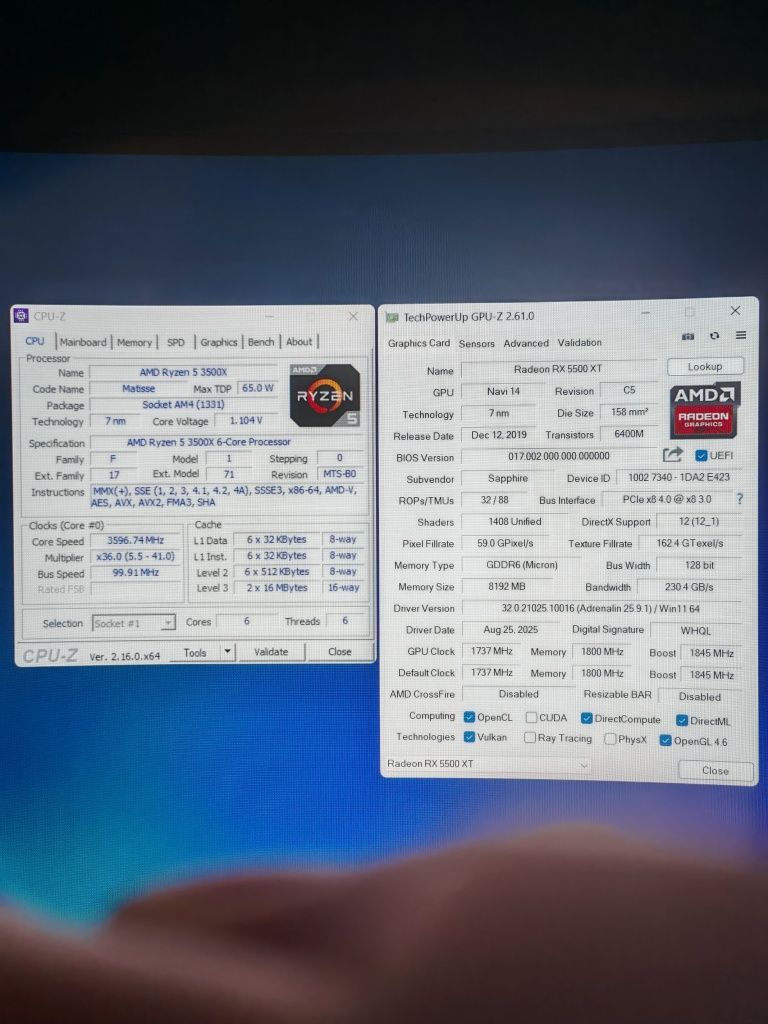Click the Core Speed value 3596.74 MHz
Viewport: 768px width, 1024px height.
coord(136,540)
